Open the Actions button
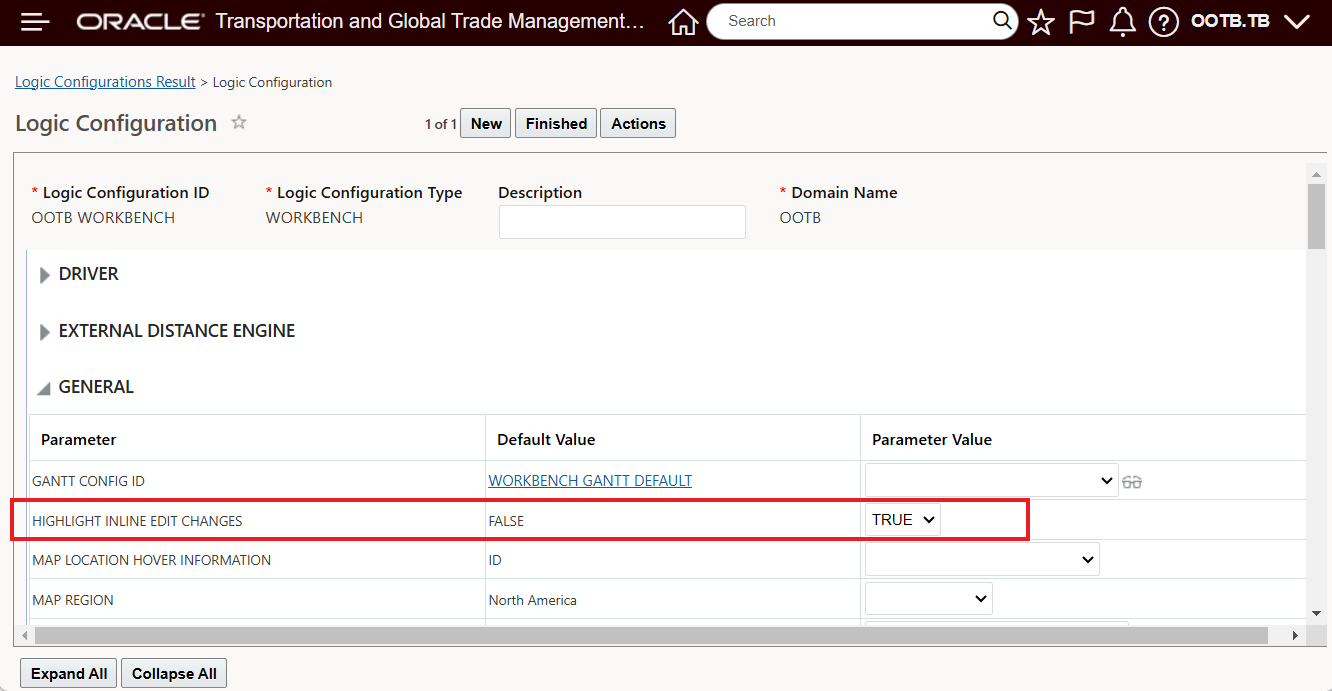This screenshot has height=691, width=1332. (x=638, y=124)
